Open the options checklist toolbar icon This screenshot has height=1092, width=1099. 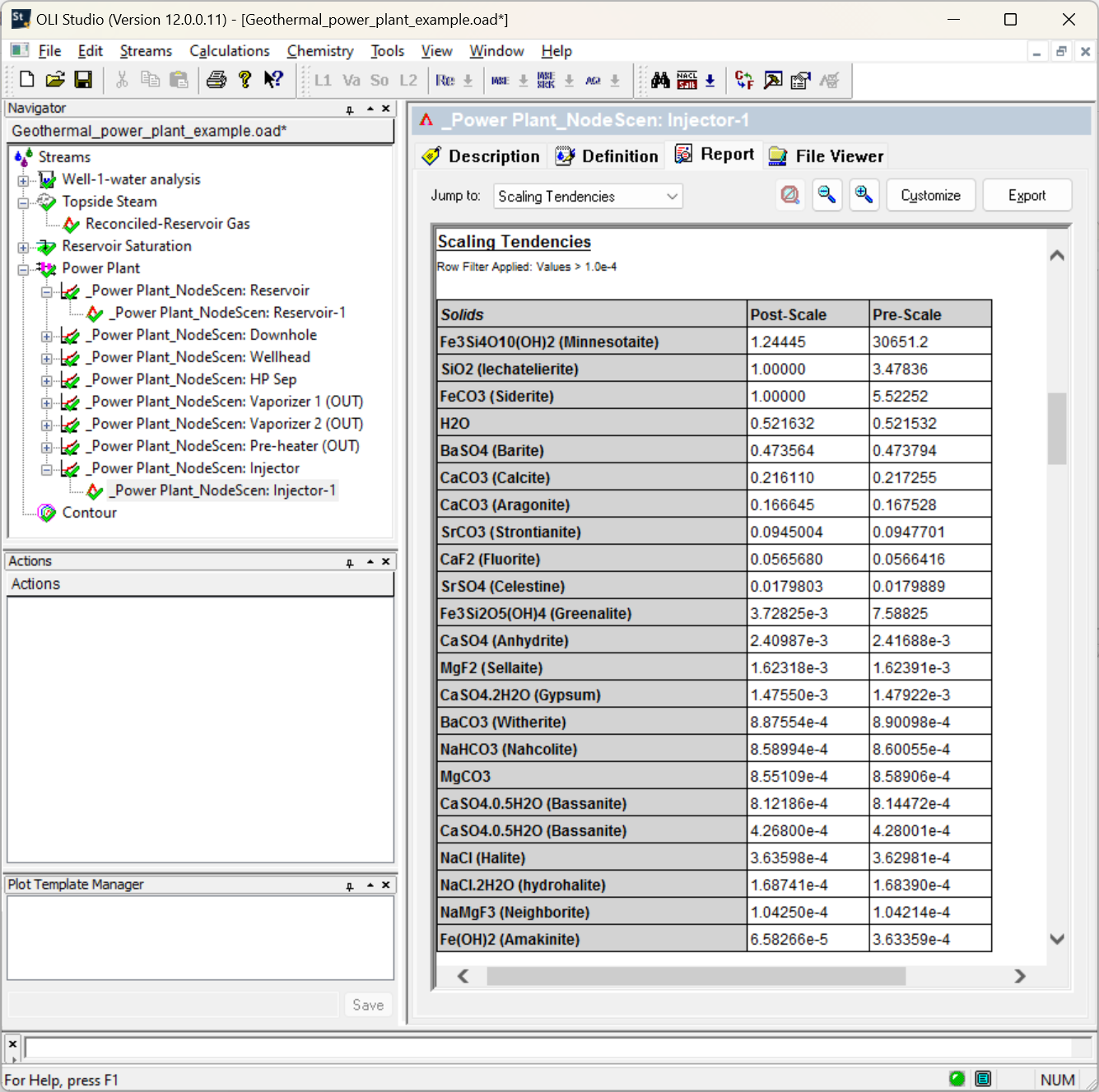[800, 80]
